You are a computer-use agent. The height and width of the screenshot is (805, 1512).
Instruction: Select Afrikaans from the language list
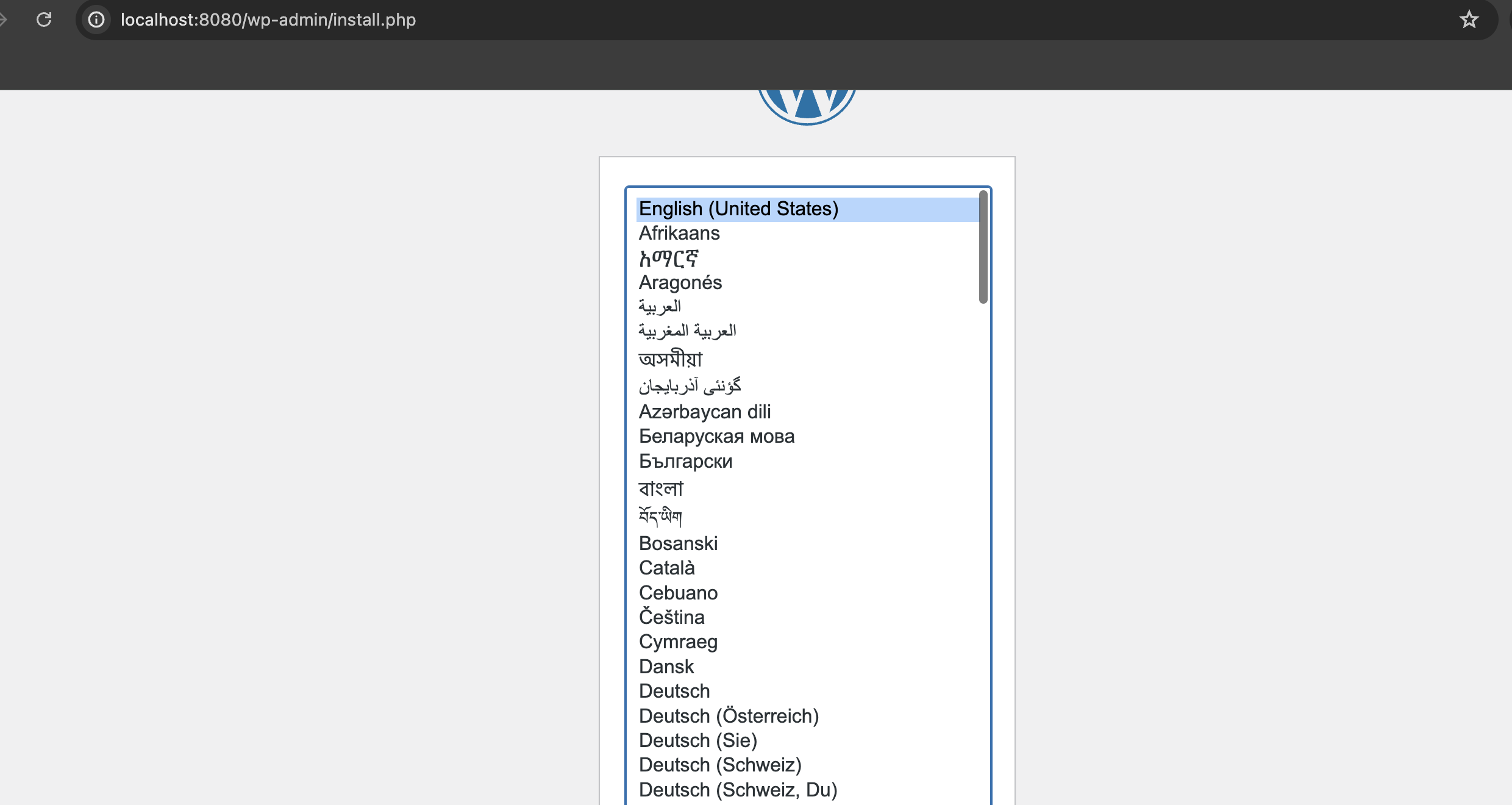coord(679,233)
